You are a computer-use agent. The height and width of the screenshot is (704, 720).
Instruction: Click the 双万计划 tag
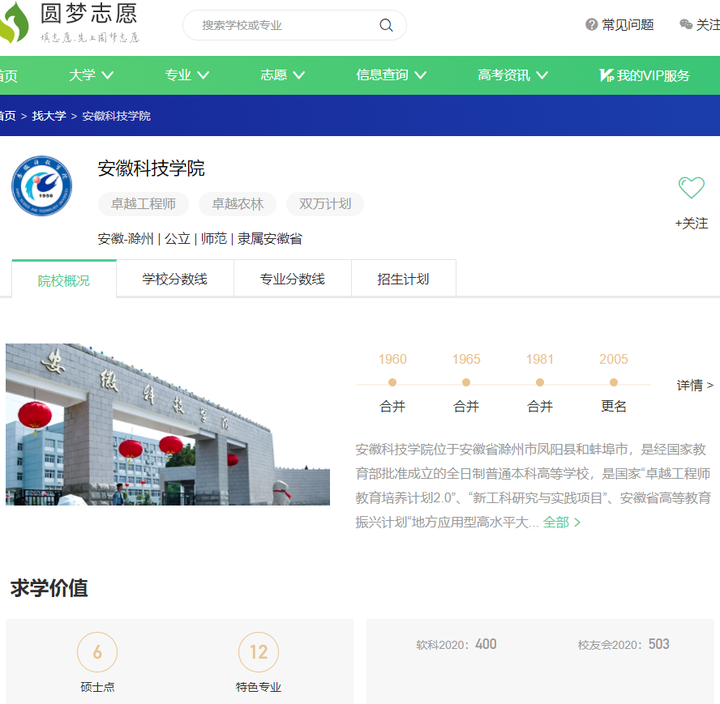[x=325, y=204]
